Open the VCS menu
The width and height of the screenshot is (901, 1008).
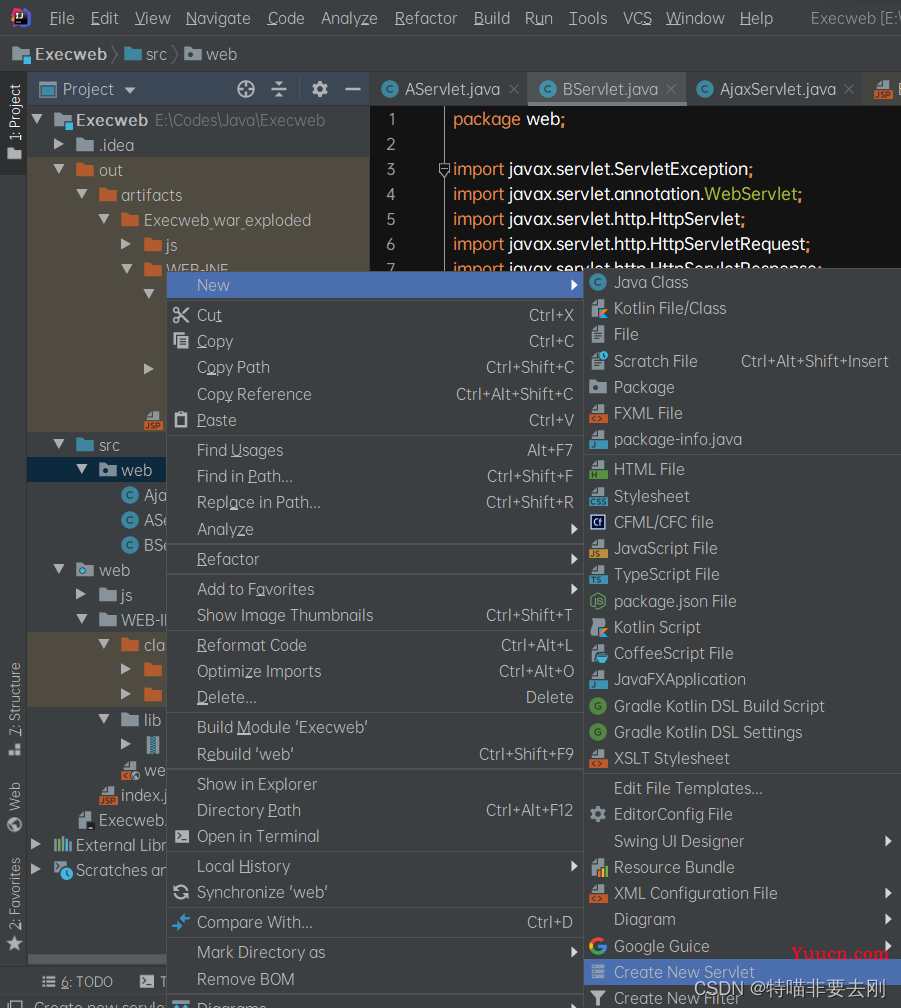point(637,18)
